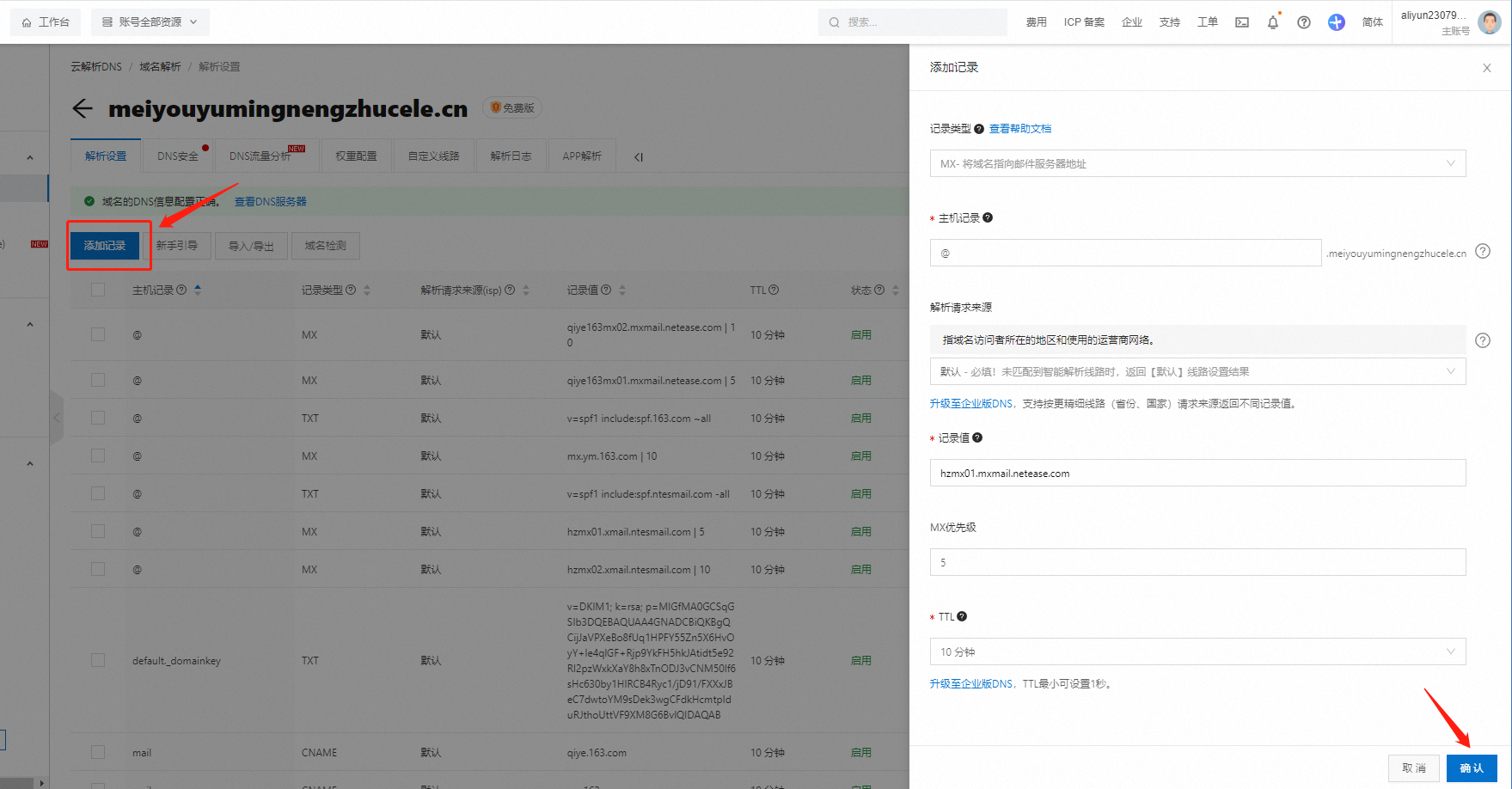Click the notification bell icon
Screen dimensions: 1512x789
pos(1272,22)
